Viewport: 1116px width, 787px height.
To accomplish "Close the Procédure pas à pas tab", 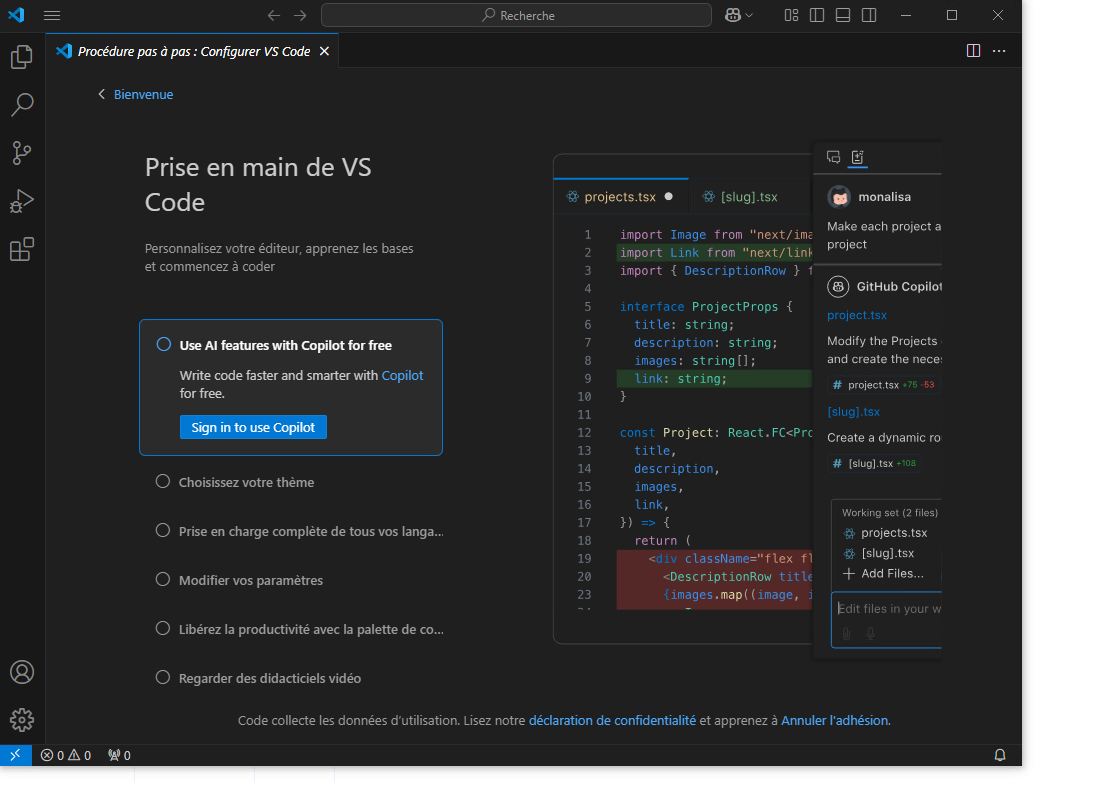I will click(325, 51).
